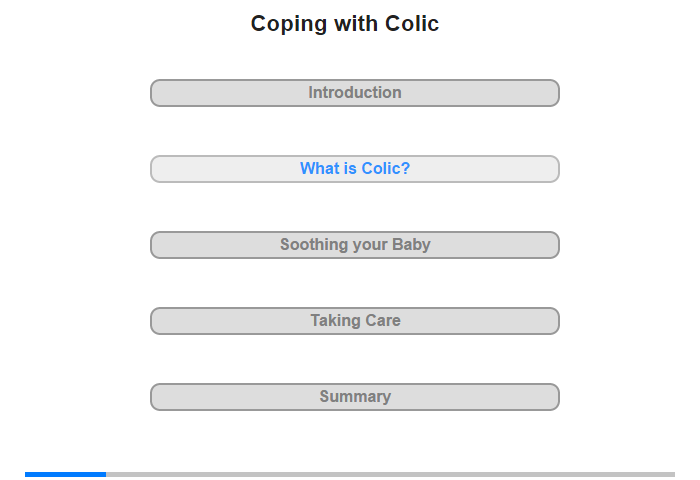
Task: Open the Introduction section
Action: pyautogui.click(x=354, y=93)
